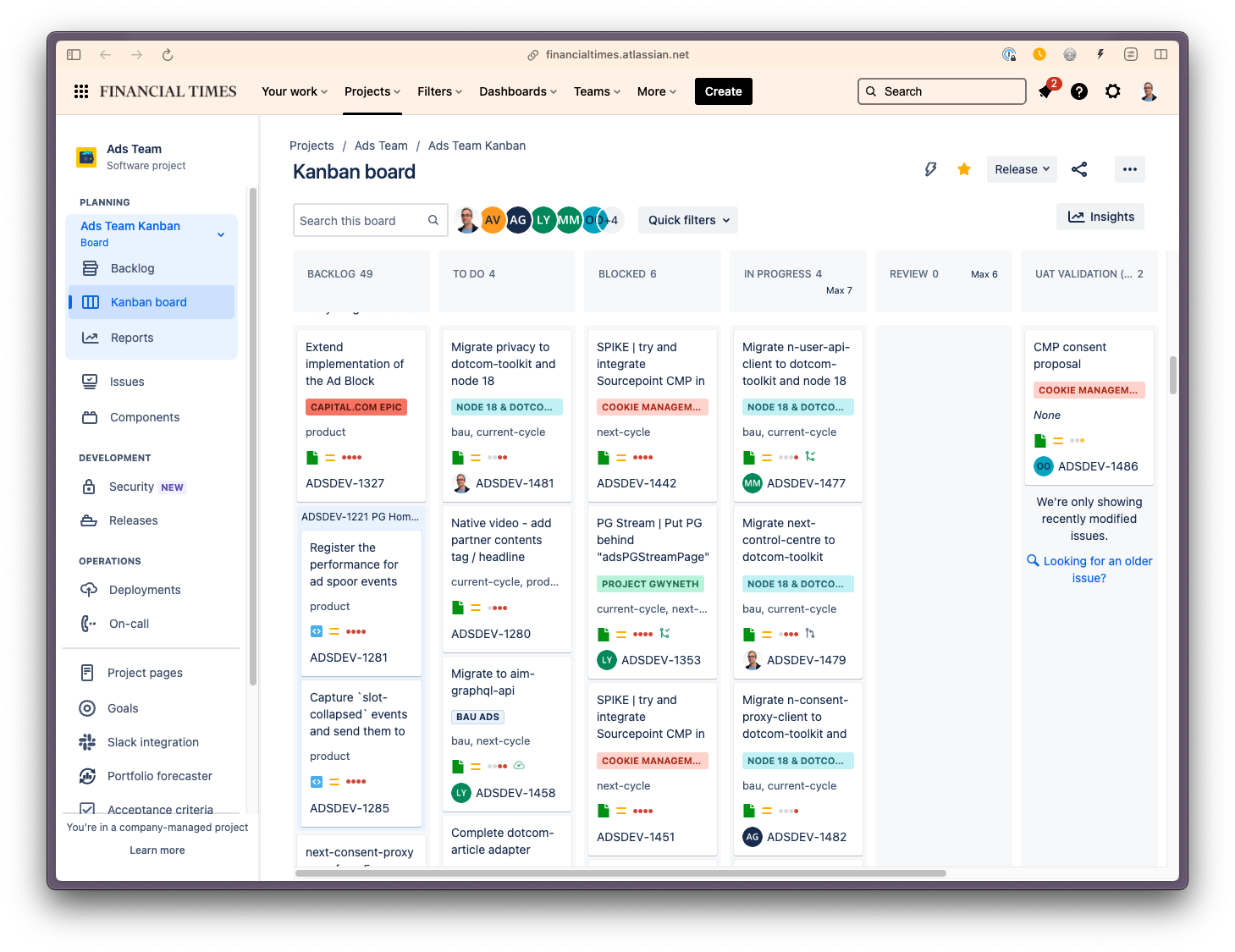Screen dimensions: 1235x952
Task: Open Deployments in the sidebar
Action: coord(152,590)
